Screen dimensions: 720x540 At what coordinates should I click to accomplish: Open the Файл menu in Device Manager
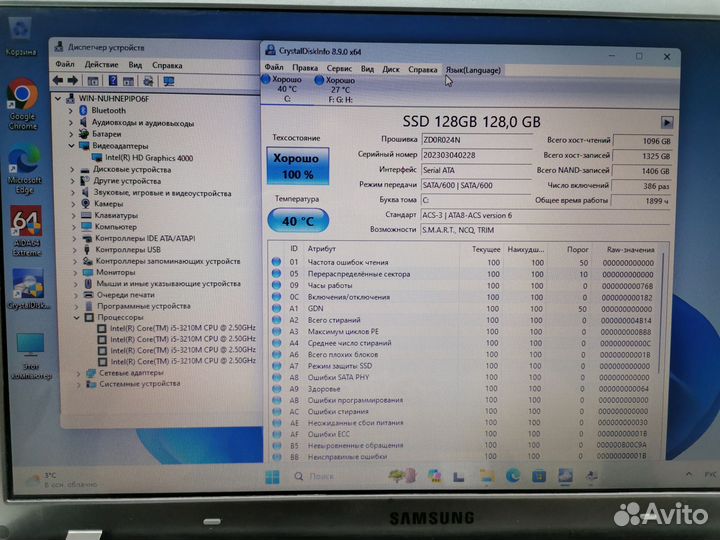[65, 64]
